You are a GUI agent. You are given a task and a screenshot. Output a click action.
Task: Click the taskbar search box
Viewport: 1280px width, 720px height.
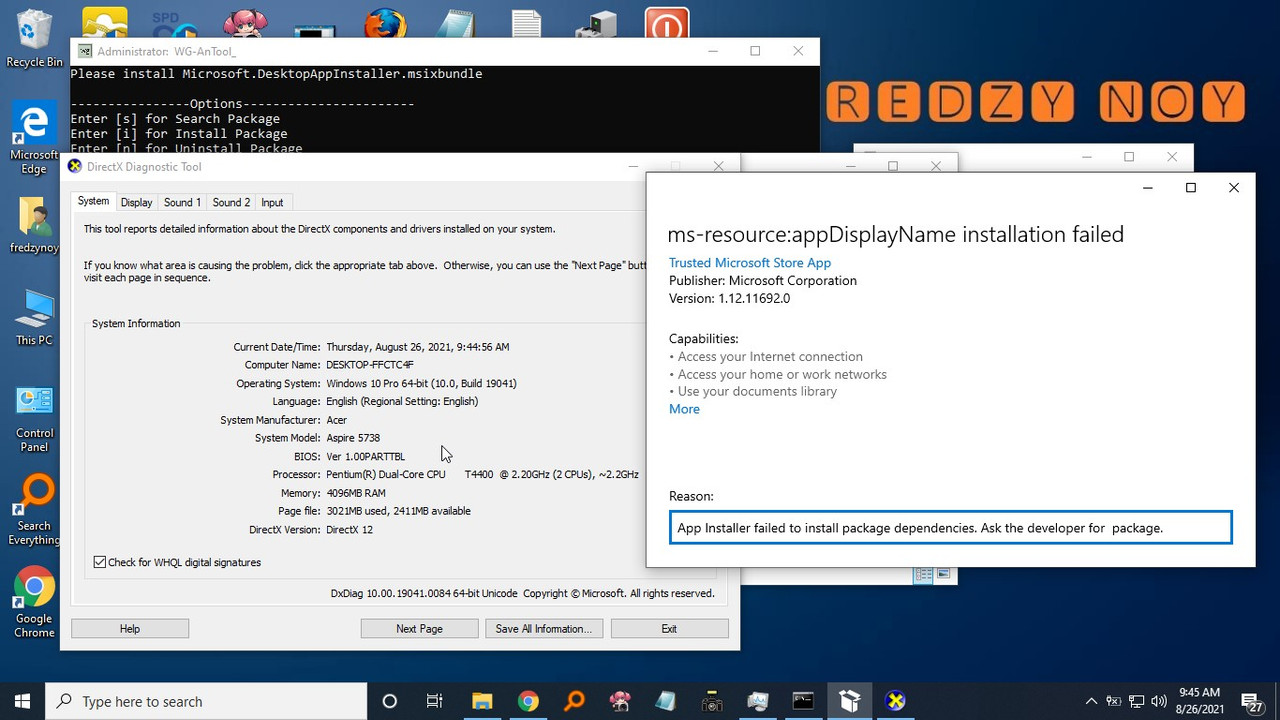point(206,701)
